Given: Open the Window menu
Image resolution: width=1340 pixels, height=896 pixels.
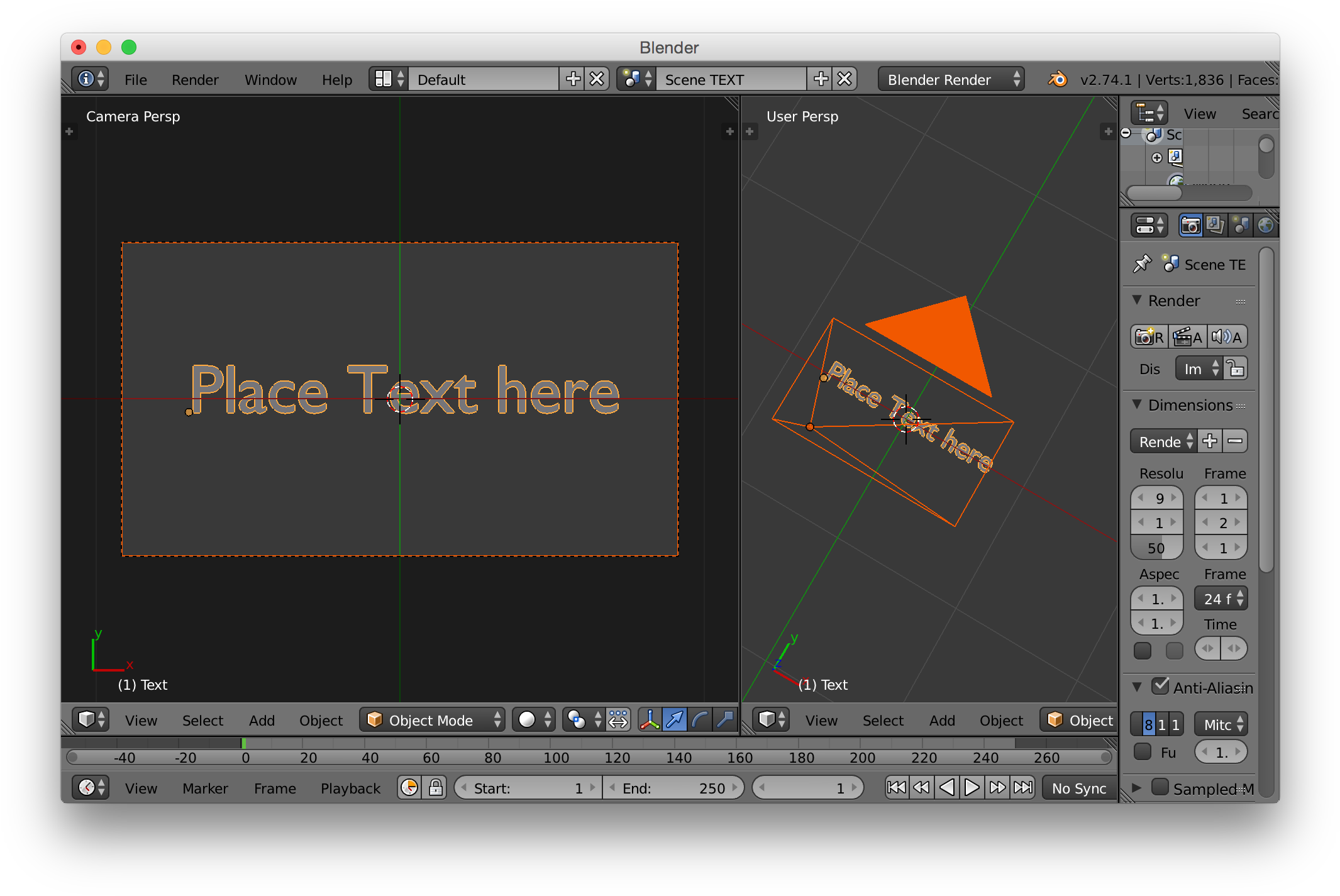Looking at the screenshot, I should (270, 79).
